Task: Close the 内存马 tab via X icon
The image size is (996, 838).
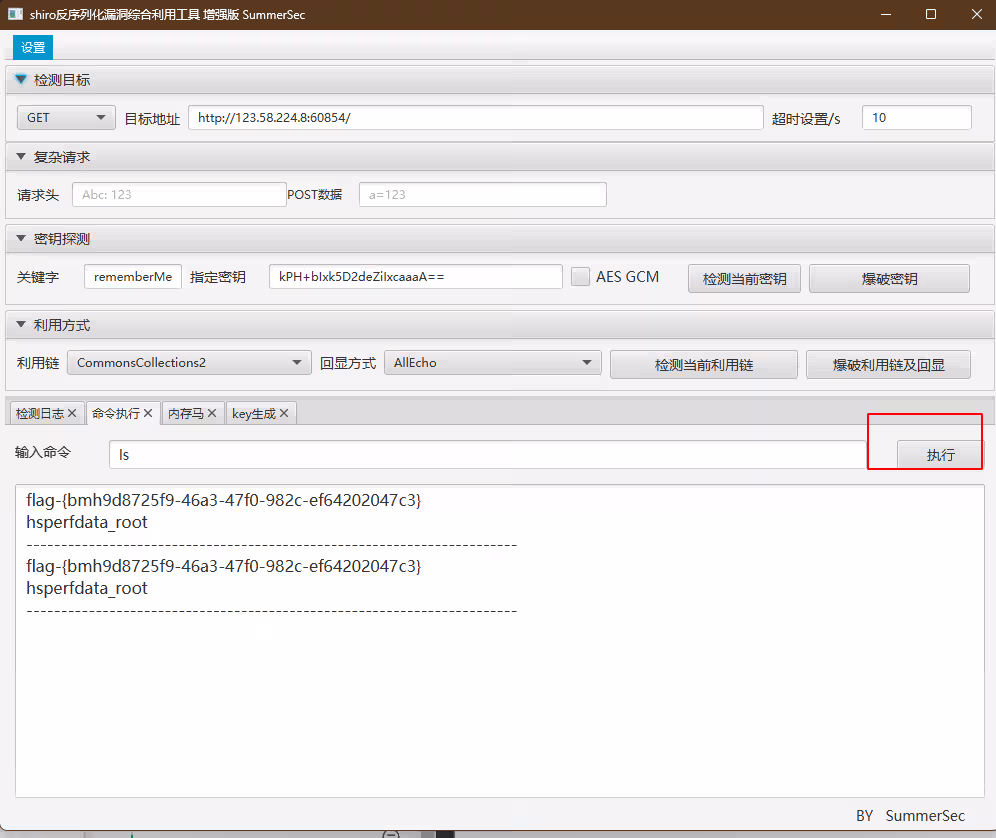Action: [212, 413]
